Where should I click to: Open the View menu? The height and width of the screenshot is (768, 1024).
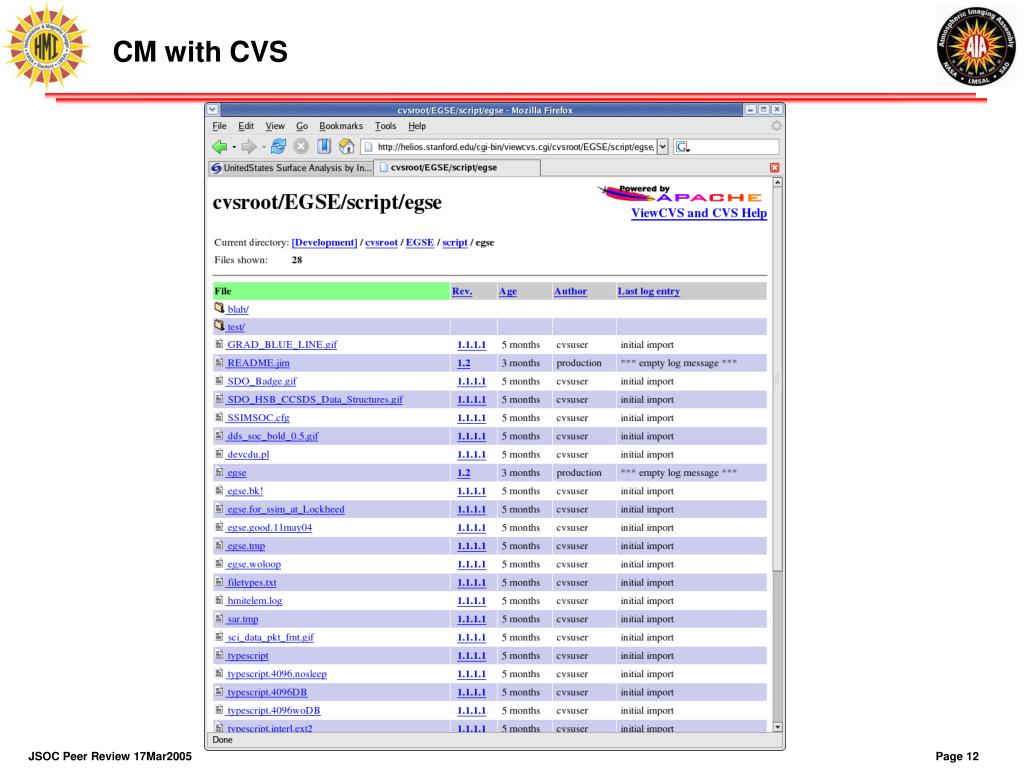275,126
